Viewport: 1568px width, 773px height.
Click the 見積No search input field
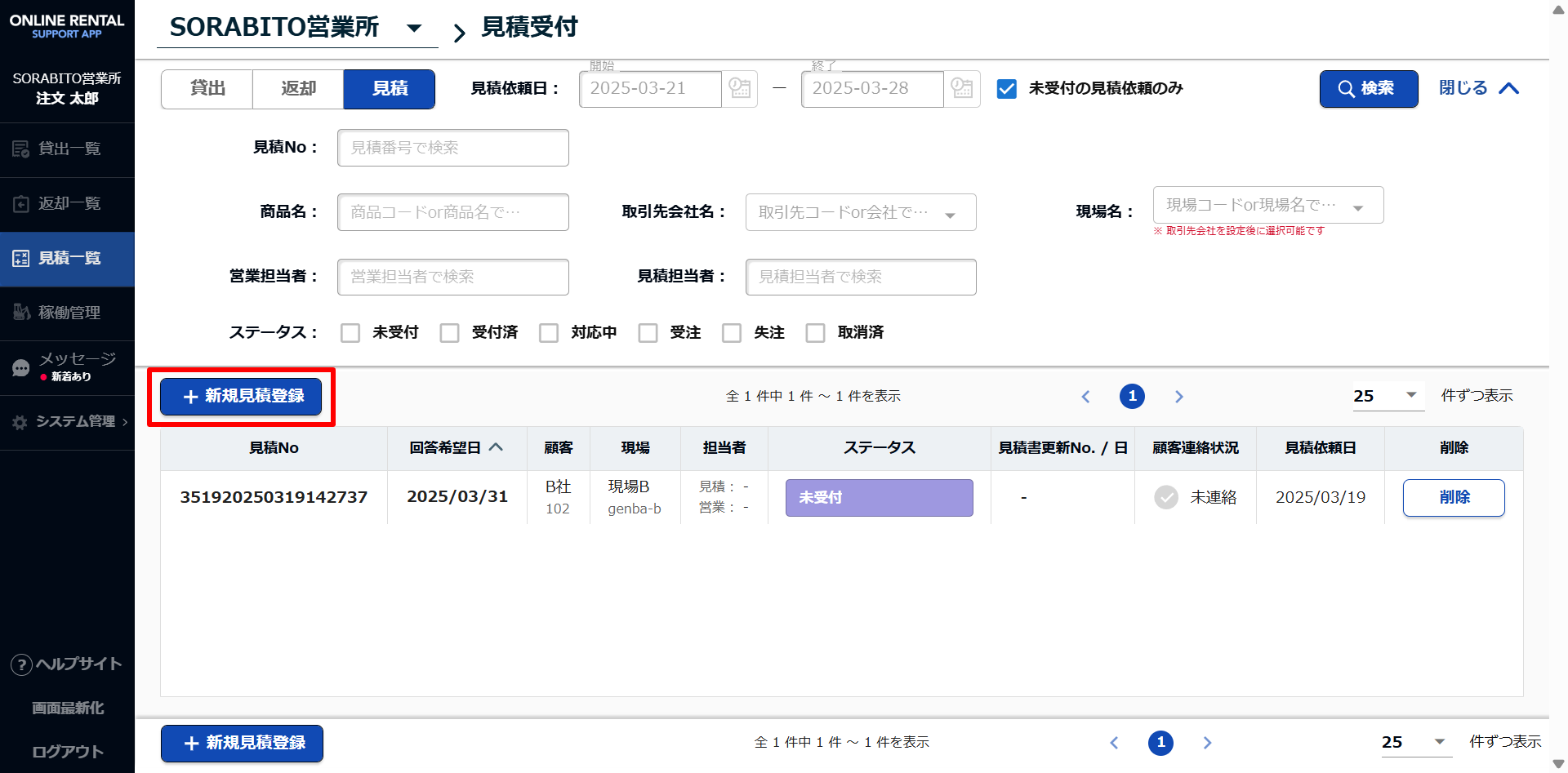[452, 148]
